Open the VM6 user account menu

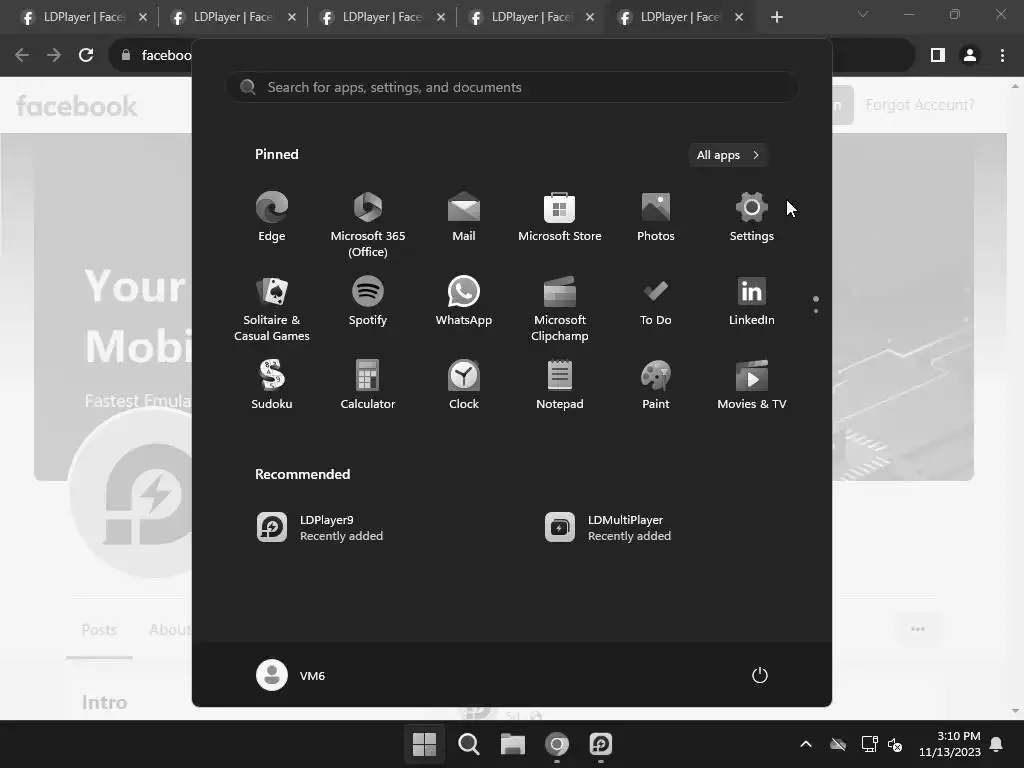tap(291, 675)
